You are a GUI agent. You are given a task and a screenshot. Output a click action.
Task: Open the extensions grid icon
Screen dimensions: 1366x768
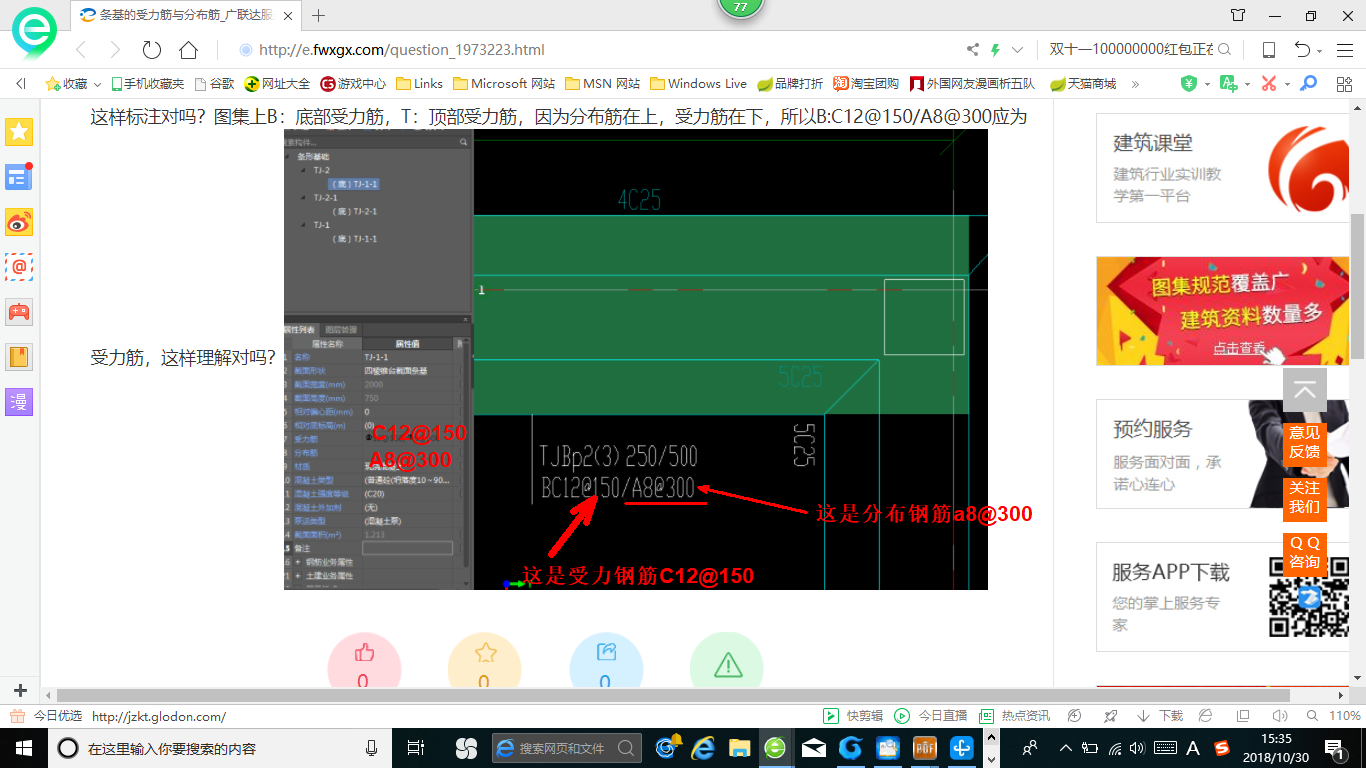pyautogui.click(x=1344, y=84)
